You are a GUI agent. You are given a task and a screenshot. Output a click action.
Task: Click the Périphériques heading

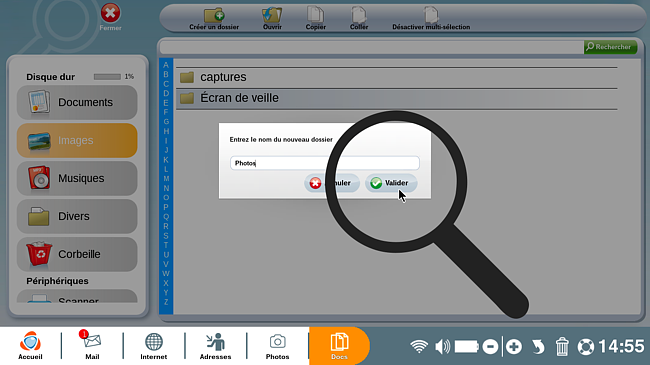[x=57, y=281]
